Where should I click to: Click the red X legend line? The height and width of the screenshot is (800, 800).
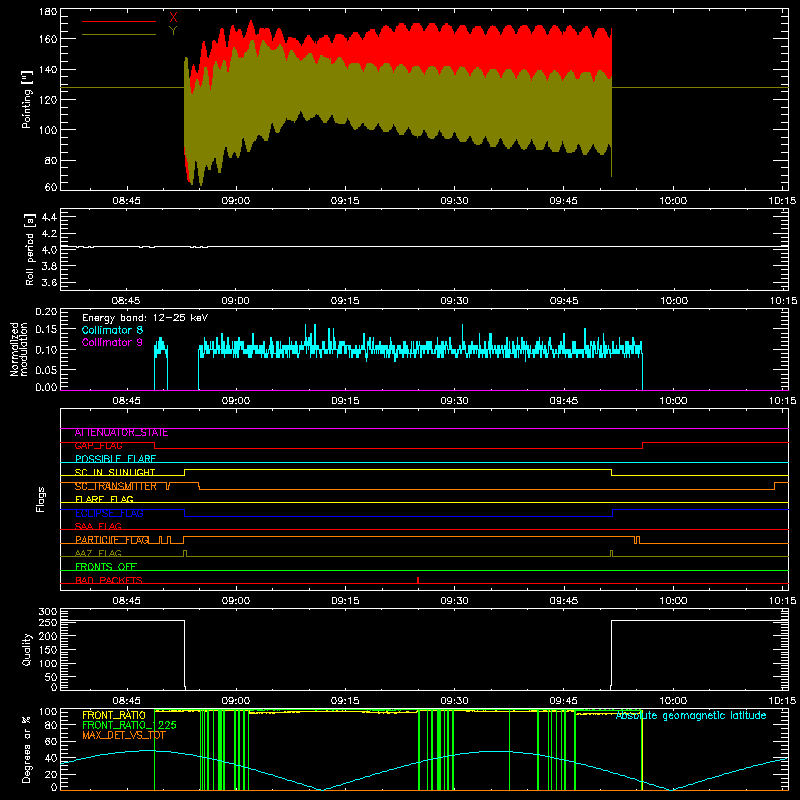[118, 21]
